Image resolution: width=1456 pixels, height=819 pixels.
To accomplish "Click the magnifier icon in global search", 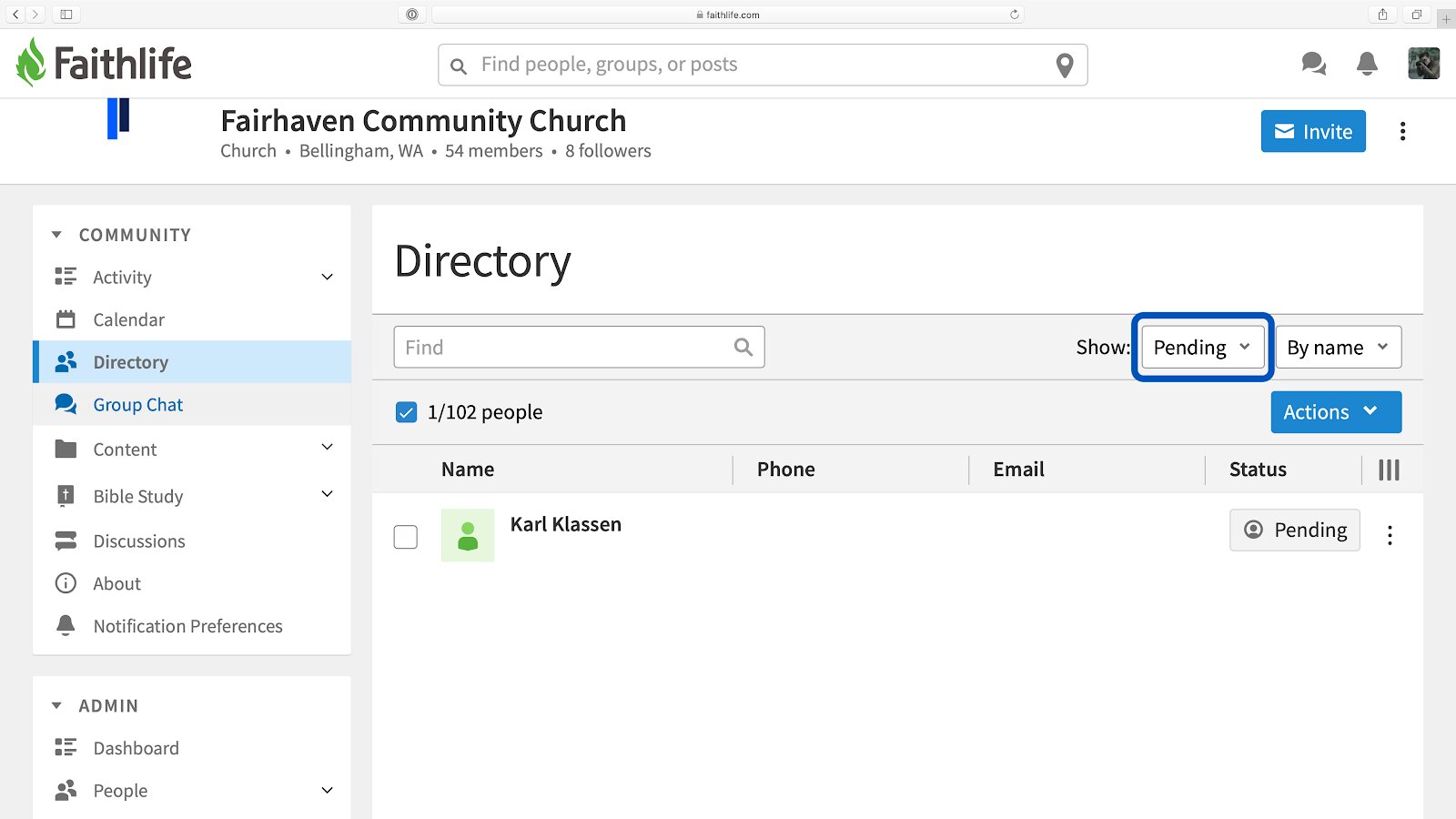I will 459,66.
